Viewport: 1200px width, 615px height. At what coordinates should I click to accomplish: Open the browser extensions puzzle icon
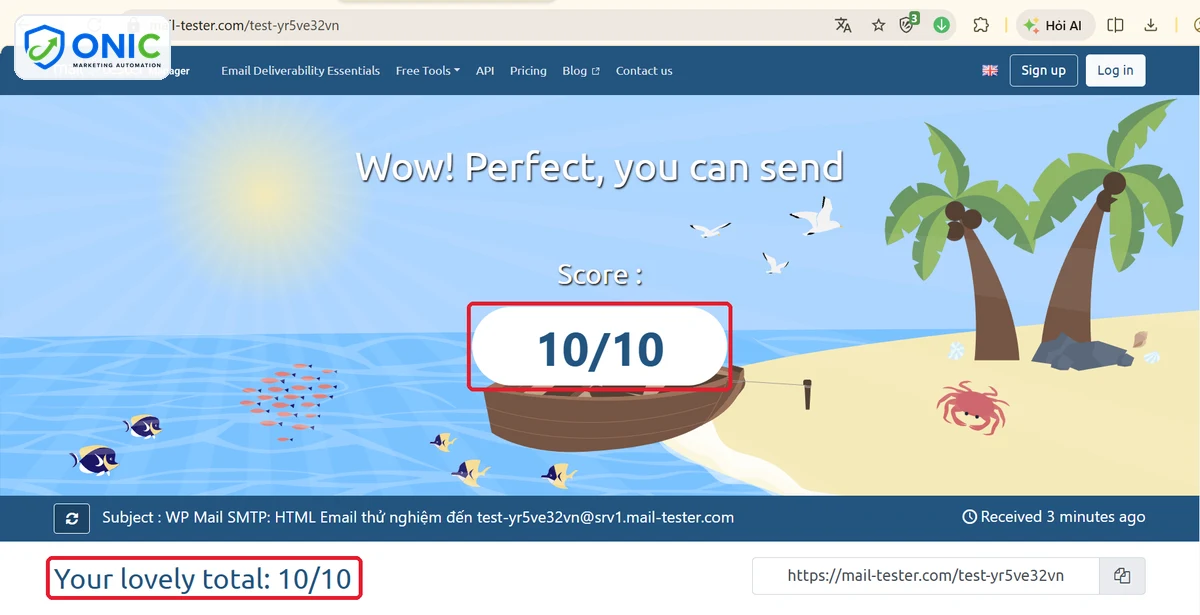(981, 25)
